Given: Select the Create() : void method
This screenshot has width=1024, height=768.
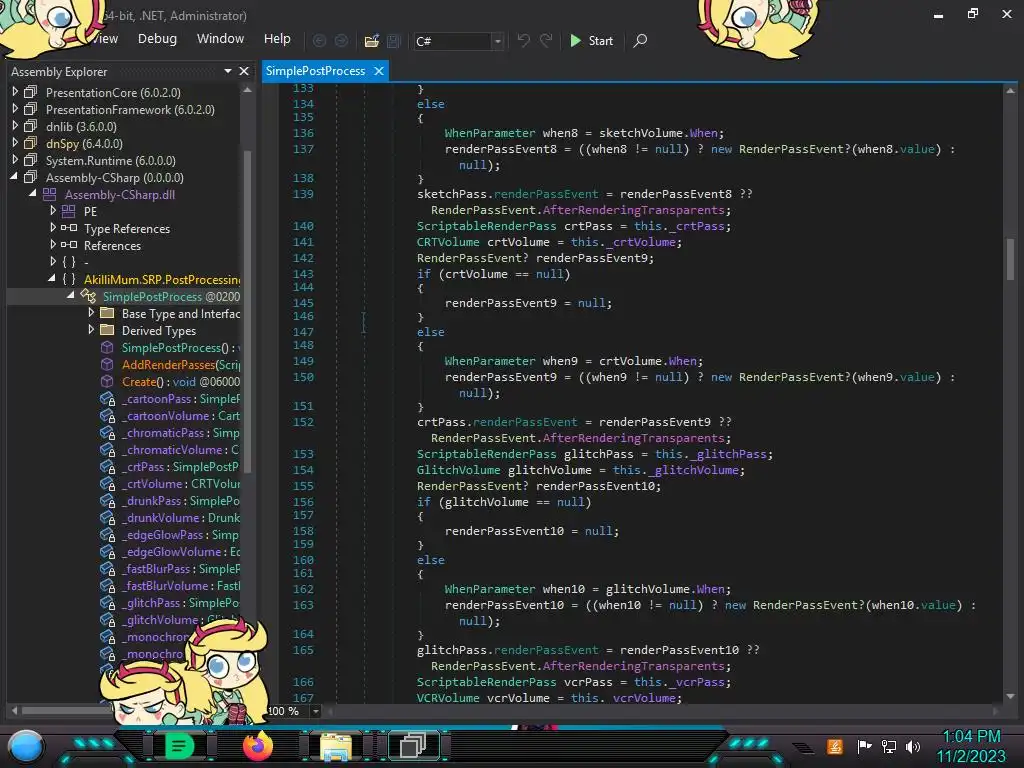Looking at the screenshot, I should (x=181, y=381).
